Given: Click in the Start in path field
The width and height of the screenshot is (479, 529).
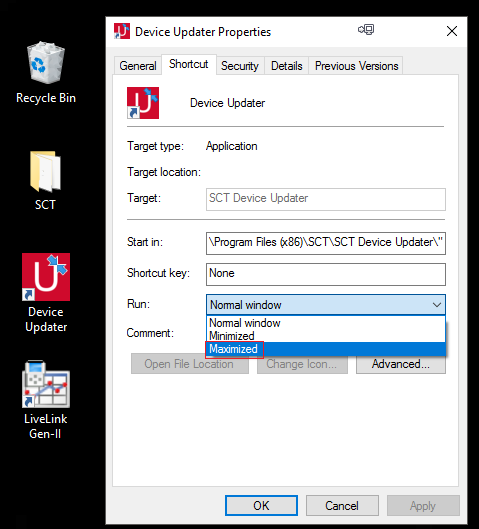Looking at the screenshot, I should (326, 243).
